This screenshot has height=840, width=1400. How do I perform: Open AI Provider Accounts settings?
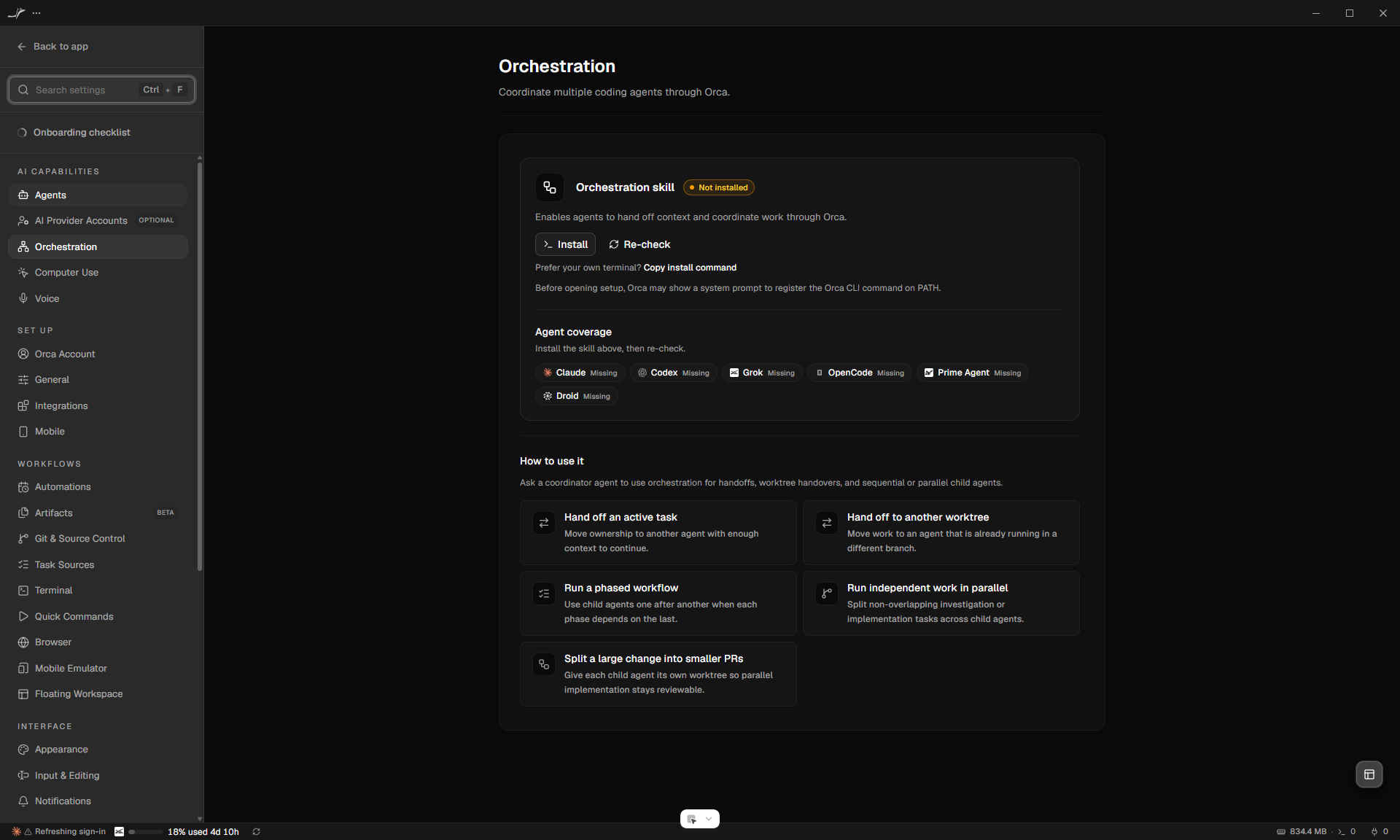(98, 221)
